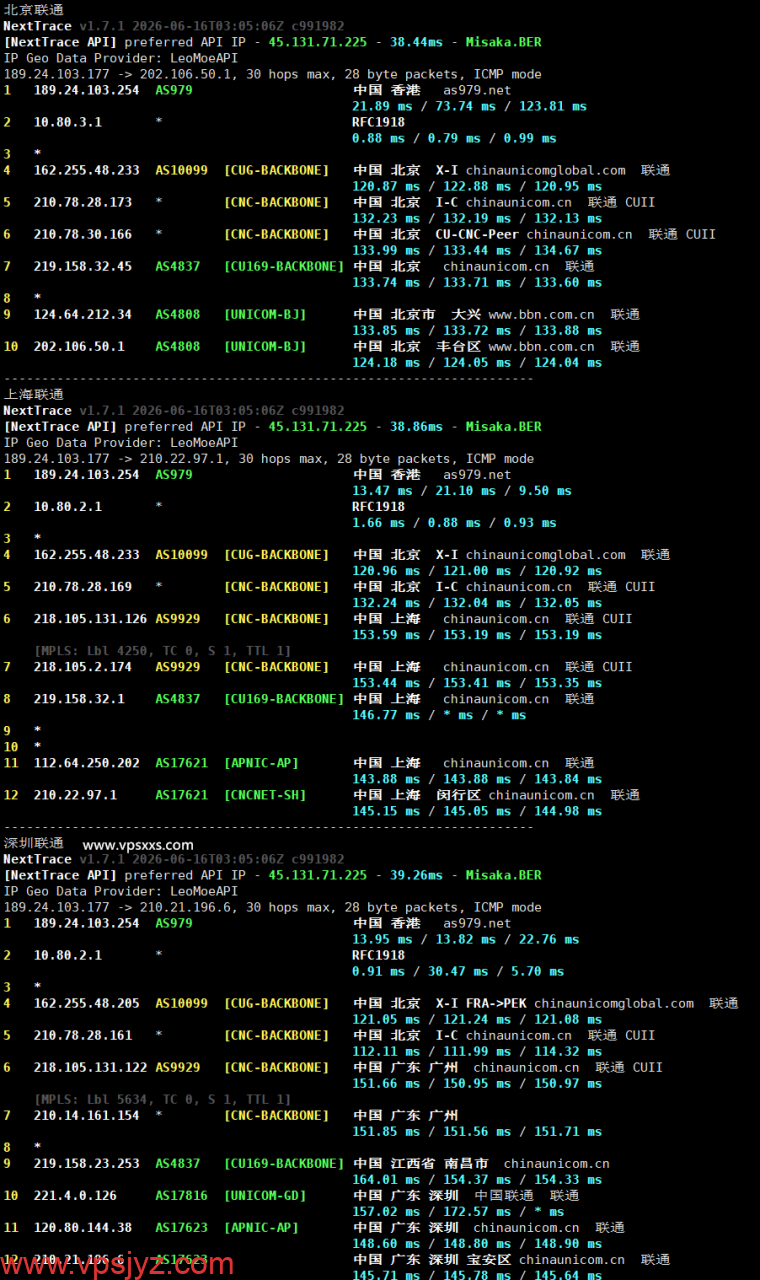This screenshot has height=1280, width=760.
Task: Select latency line 13.47 ms / 21.10 ms / 9.50 ms
Action: [x=462, y=491]
